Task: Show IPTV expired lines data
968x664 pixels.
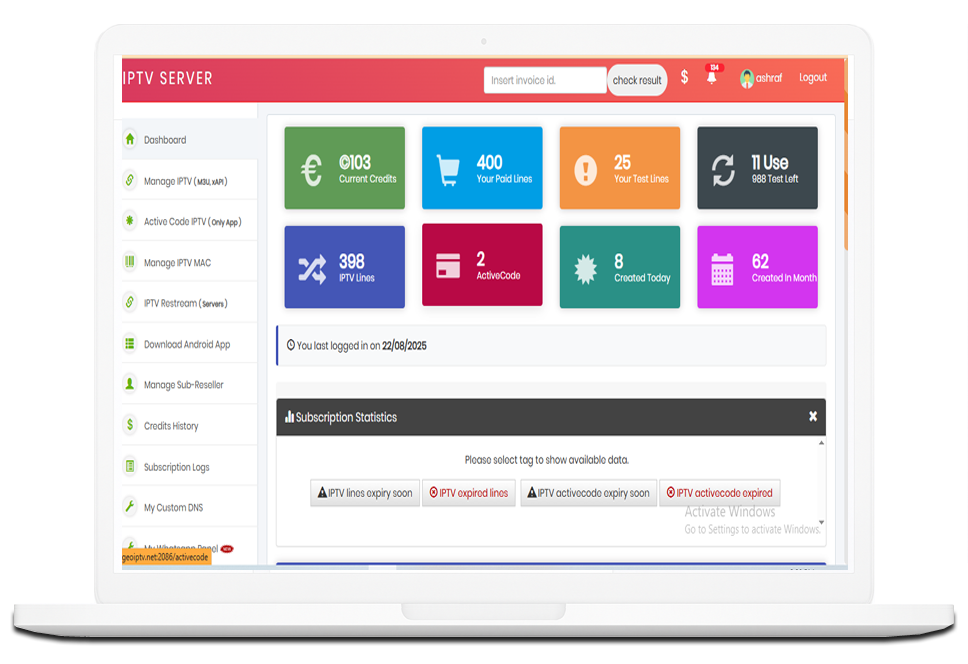Action: click(x=469, y=493)
